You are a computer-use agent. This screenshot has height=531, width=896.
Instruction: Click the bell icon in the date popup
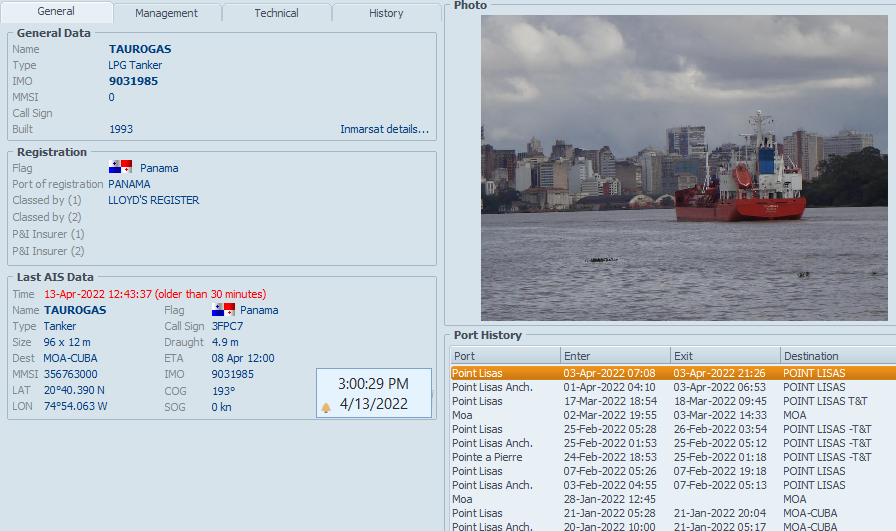(x=326, y=408)
